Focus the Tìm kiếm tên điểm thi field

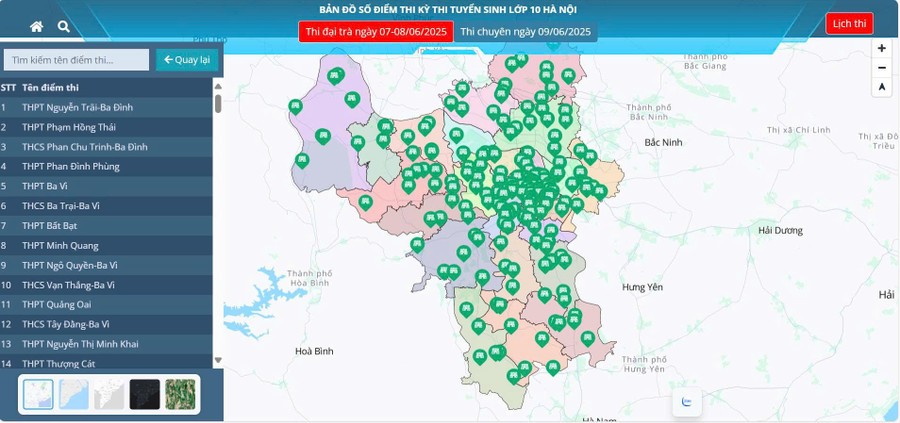click(x=76, y=60)
